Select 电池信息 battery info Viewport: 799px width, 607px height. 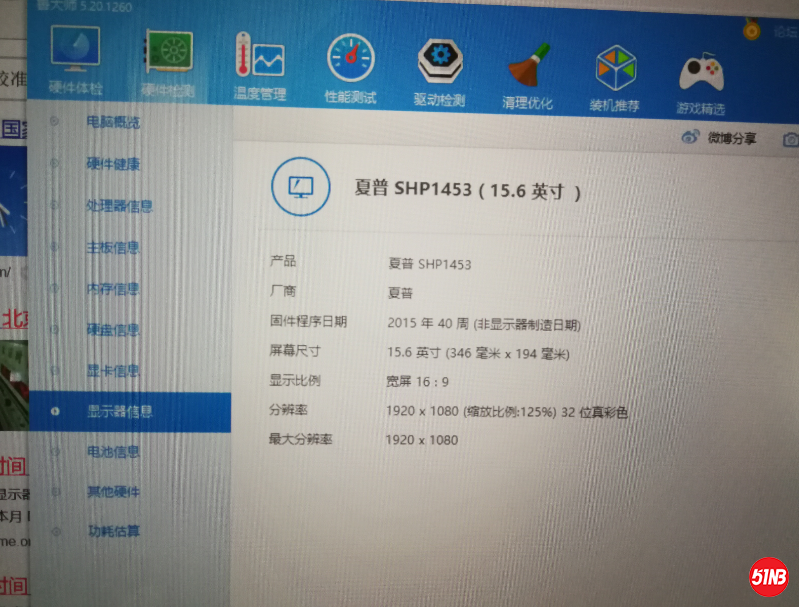113,452
